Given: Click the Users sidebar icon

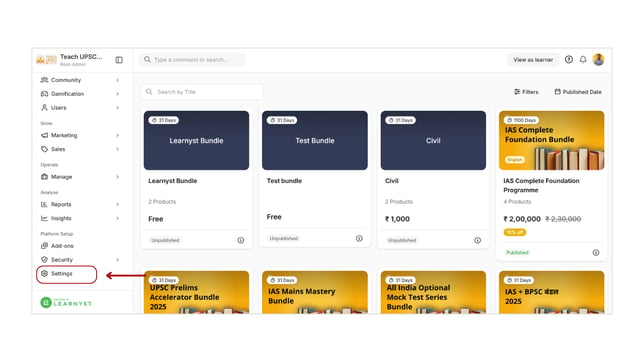Looking at the screenshot, I should pyautogui.click(x=44, y=108).
